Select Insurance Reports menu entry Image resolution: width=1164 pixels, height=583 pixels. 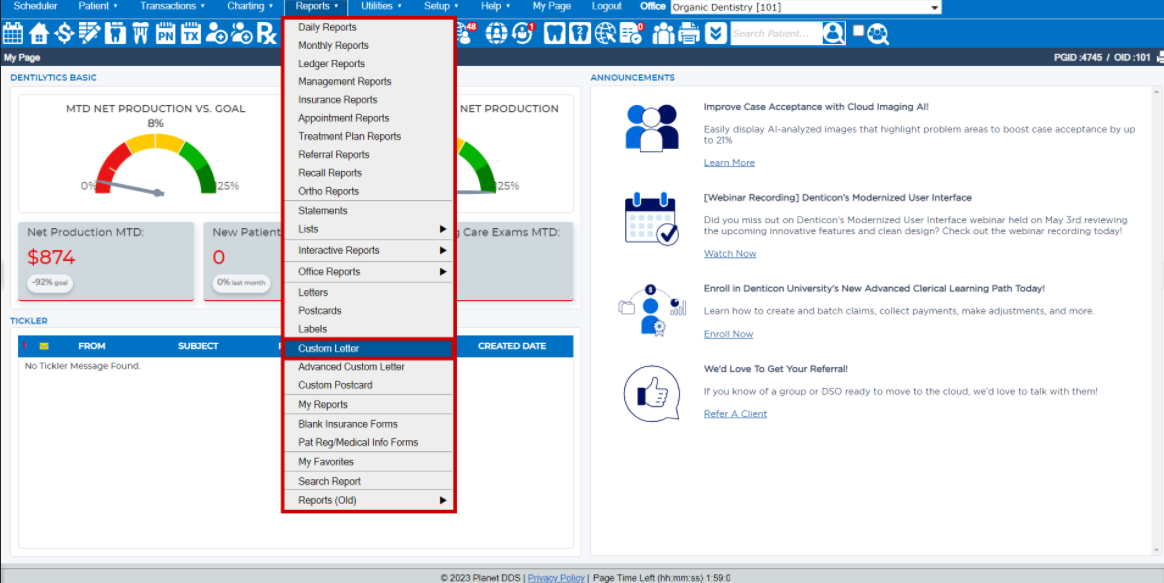coord(368,100)
